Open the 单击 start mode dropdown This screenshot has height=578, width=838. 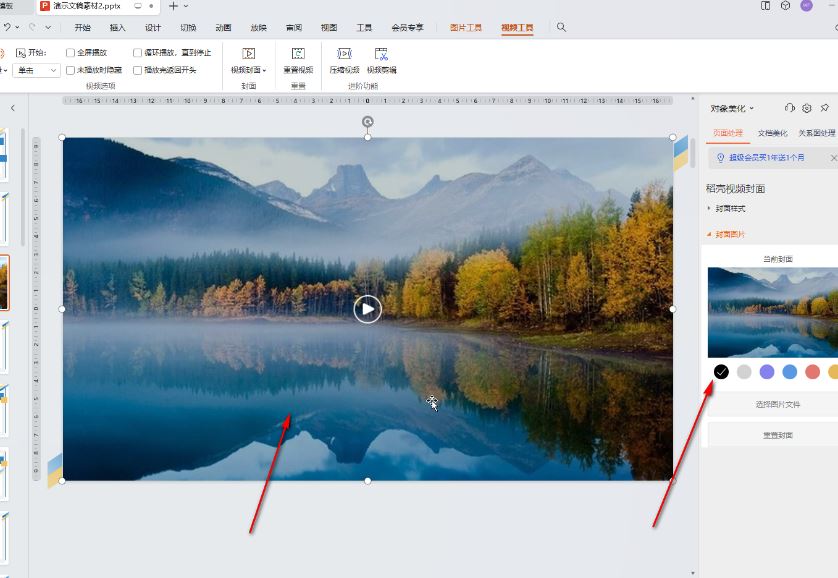pyautogui.click(x=38, y=70)
